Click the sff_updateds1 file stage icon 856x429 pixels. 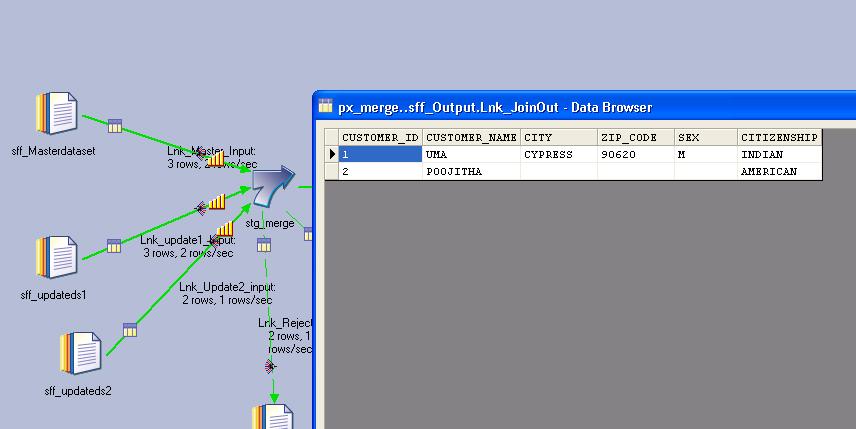56,257
